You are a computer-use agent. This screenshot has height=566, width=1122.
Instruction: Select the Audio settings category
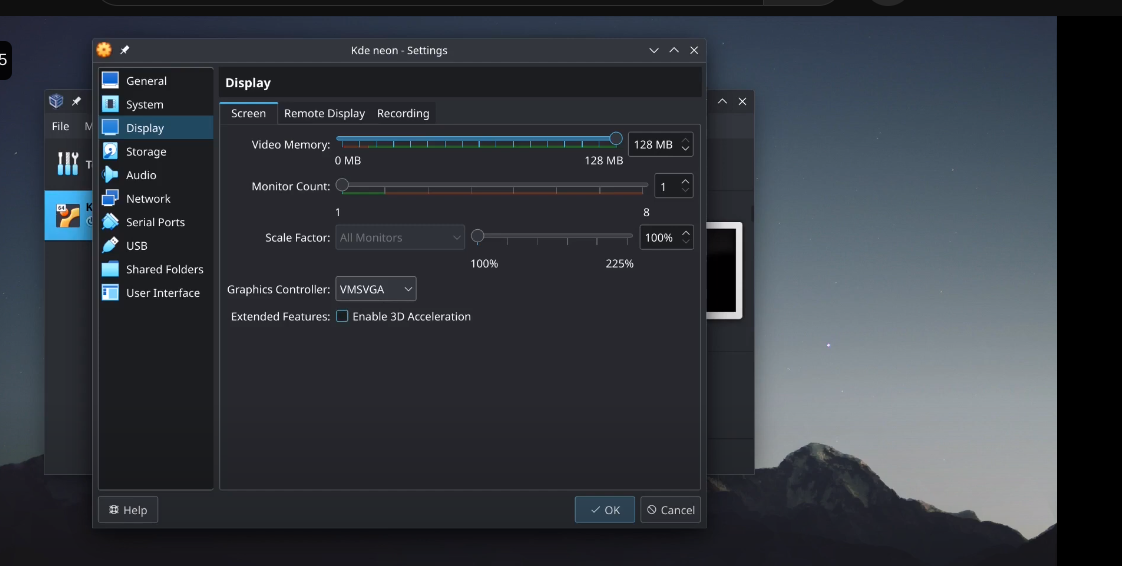pos(141,175)
